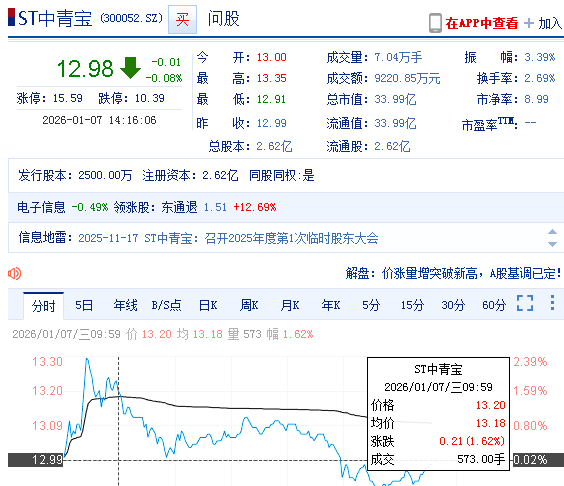Tap the phone icon for the app view

point(435,23)
